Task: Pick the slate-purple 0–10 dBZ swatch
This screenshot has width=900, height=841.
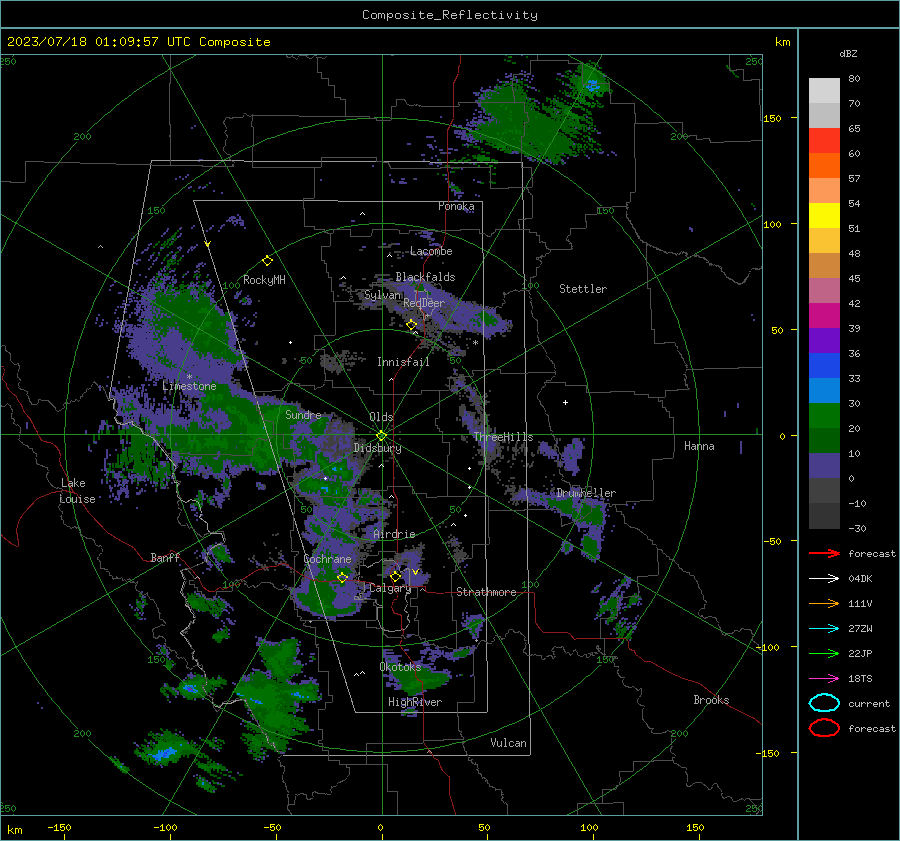Action: coord(824,465)
